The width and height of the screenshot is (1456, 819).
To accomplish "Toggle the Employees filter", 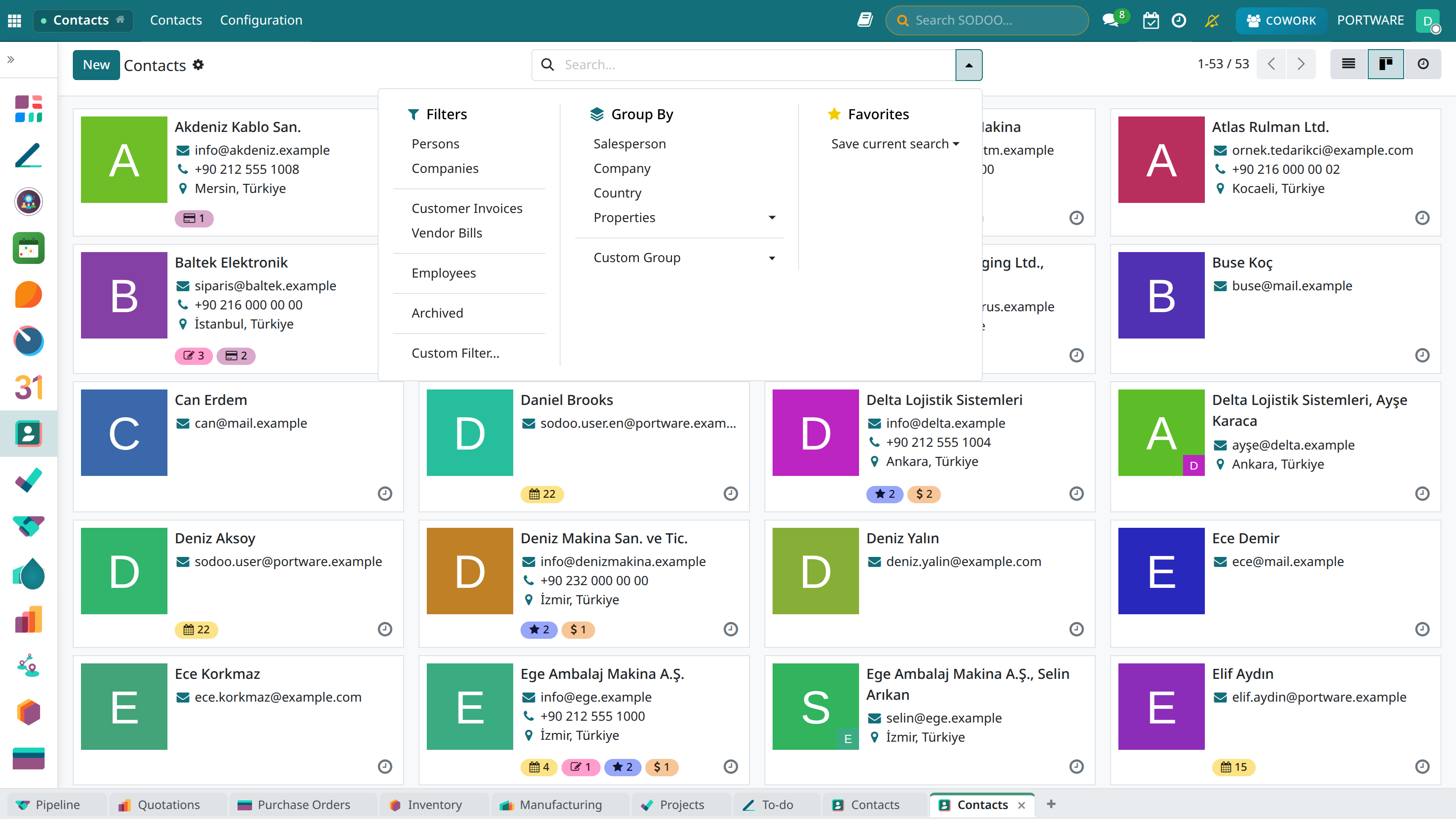I will (444, 273).
